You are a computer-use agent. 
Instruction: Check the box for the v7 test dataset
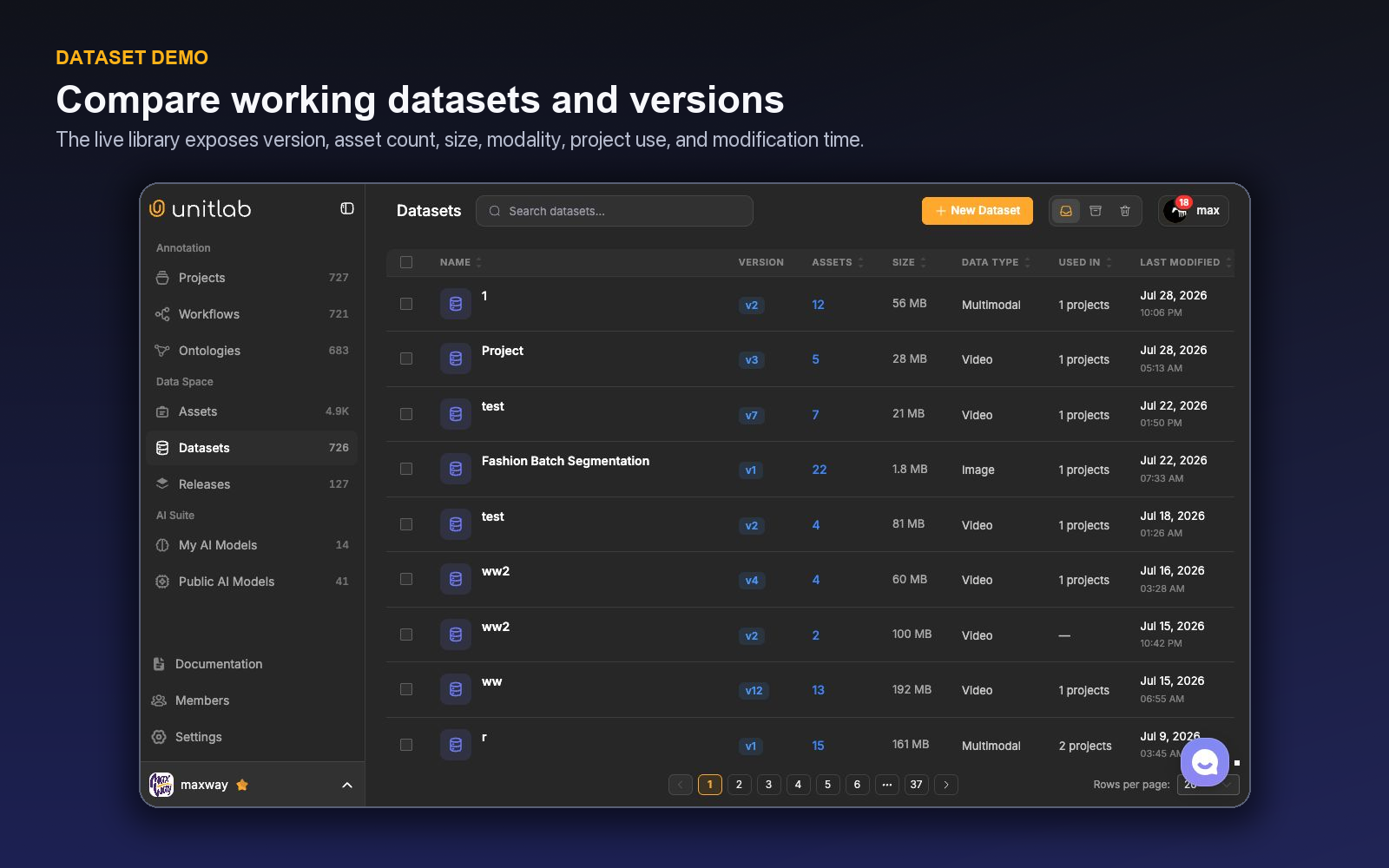click(x=406, y=414)
